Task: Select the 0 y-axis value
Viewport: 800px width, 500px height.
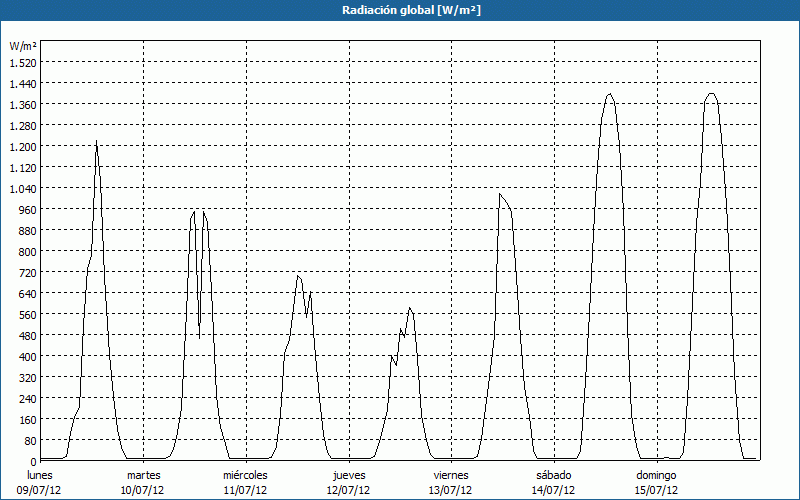Action: coord(33,461)
